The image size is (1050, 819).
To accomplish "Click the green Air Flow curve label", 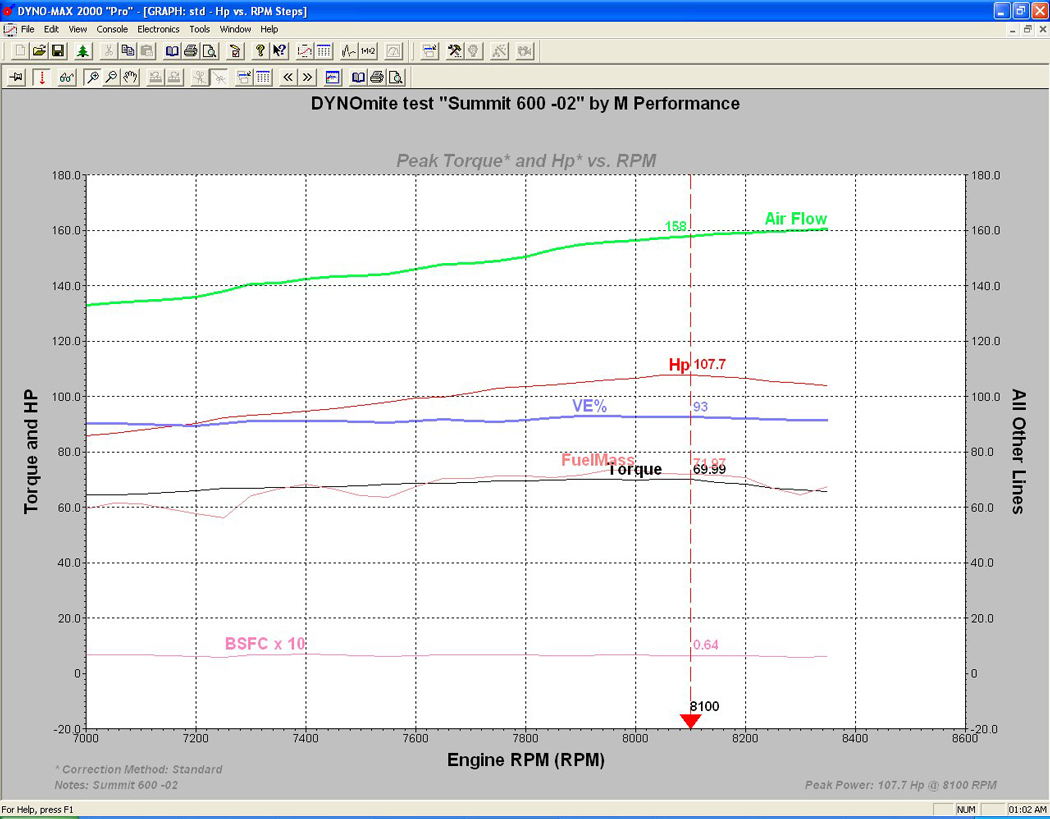I will click(796, 219).
